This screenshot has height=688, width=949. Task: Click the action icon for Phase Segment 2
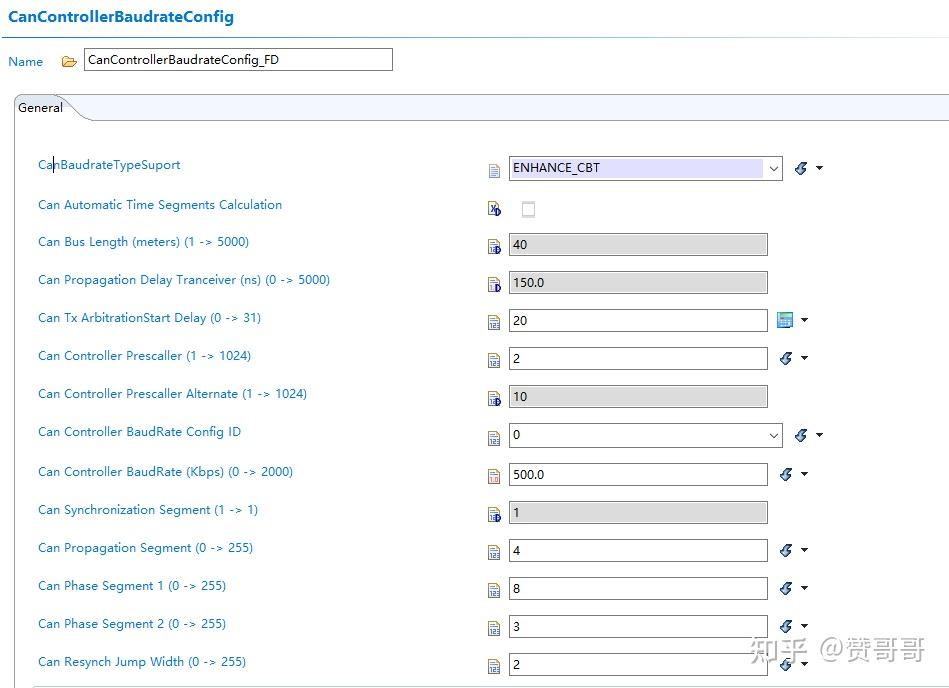786,626
